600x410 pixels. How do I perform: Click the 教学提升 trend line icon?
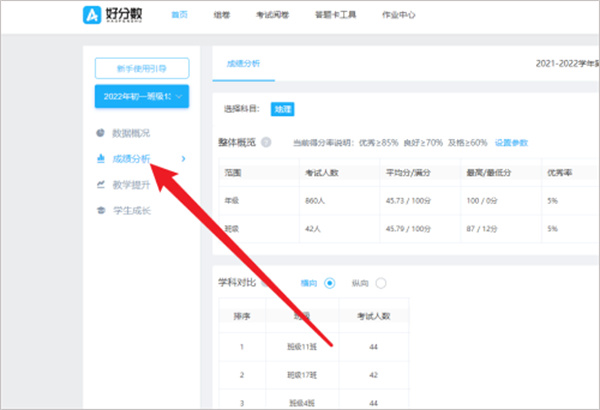click(101, 185)
